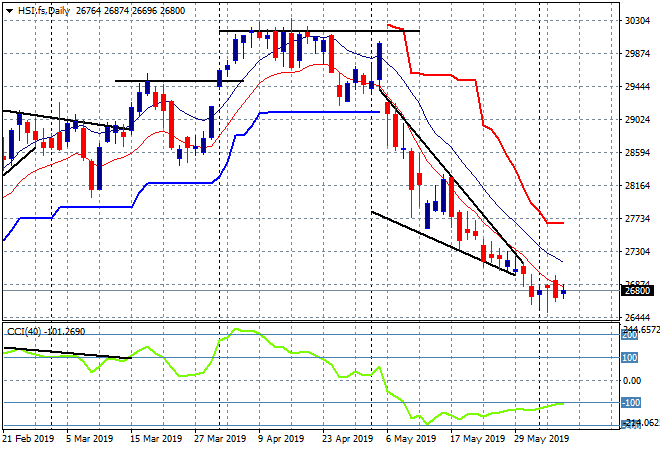Screen dimensions: 660x450
Task: Select the CCI(40) indicator label
Action: click(24, 332)
